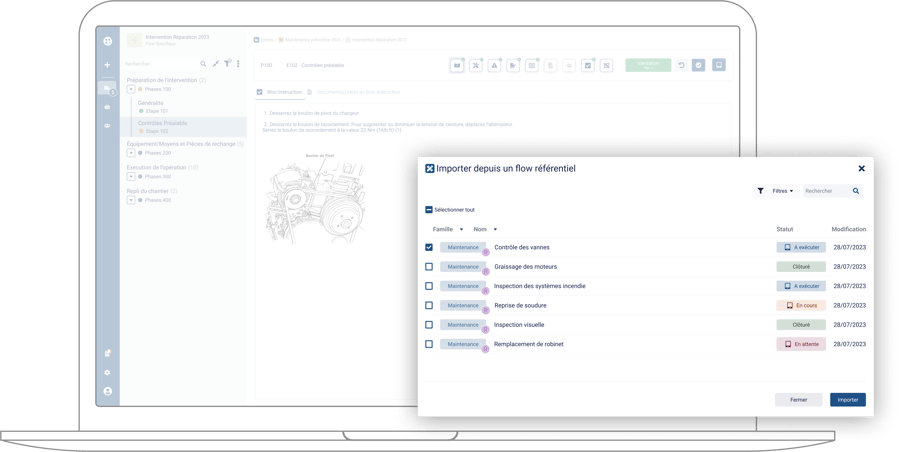Screen dimensions: 900x452
Task: Click the A exécuter badge on Contrôle des vannes
Action: pos(801,247)
